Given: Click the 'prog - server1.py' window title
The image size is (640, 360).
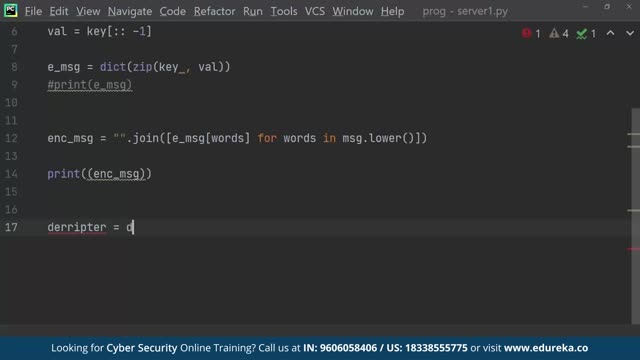Looking at the screenshot, I should pos(465,11).
